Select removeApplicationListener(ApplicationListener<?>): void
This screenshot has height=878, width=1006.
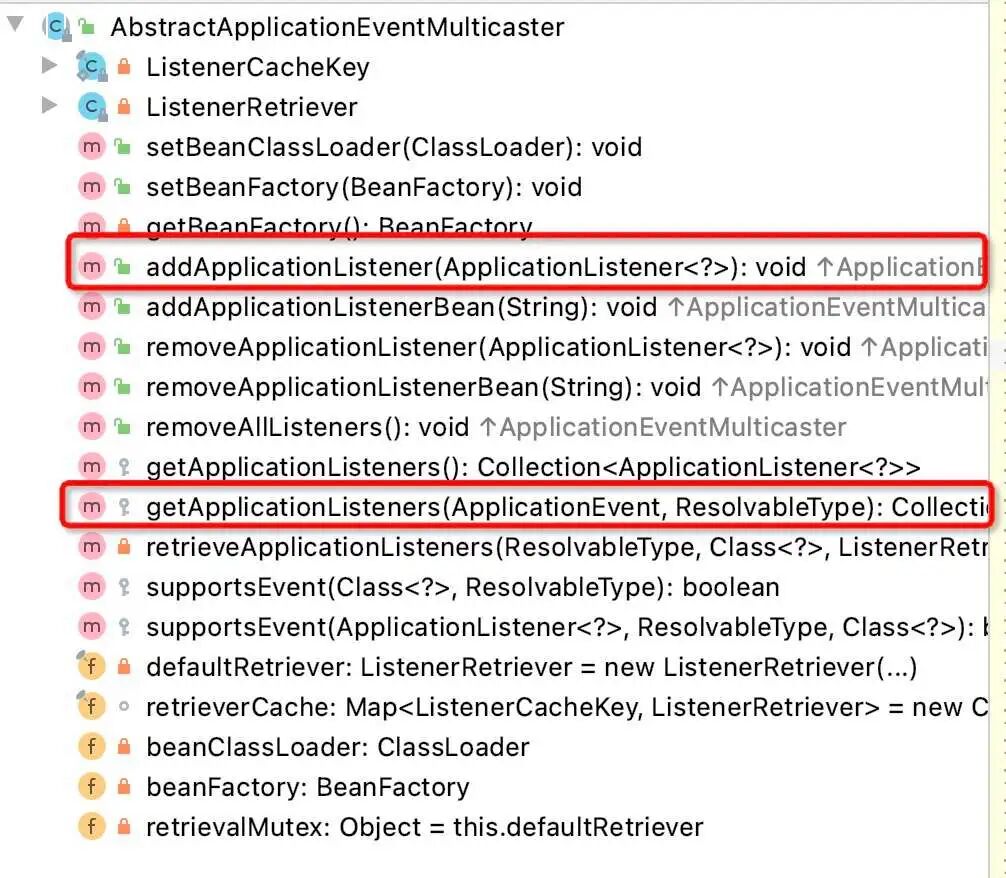[x=499, y=347]
